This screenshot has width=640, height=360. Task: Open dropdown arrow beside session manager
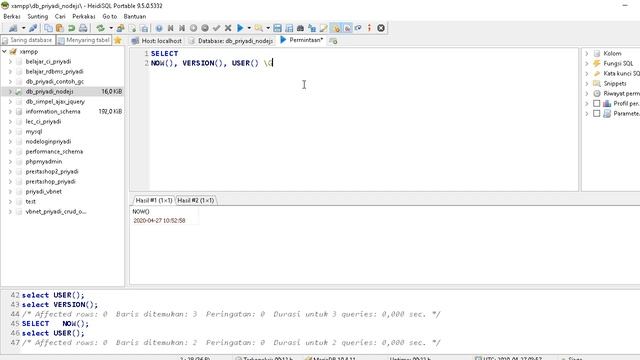(x=23, y=28)
